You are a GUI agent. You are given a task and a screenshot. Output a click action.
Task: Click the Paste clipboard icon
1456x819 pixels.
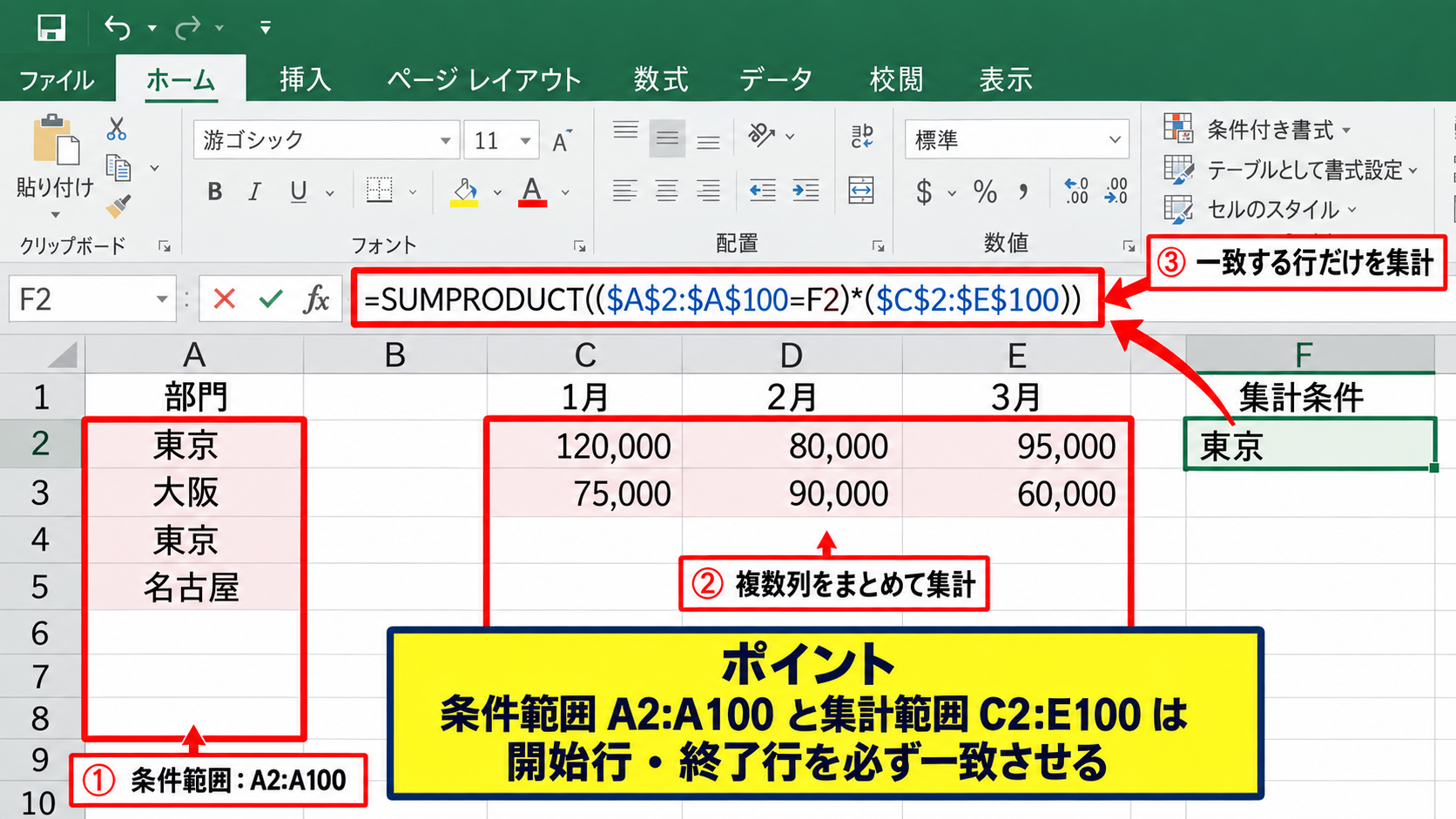(56, 139)
